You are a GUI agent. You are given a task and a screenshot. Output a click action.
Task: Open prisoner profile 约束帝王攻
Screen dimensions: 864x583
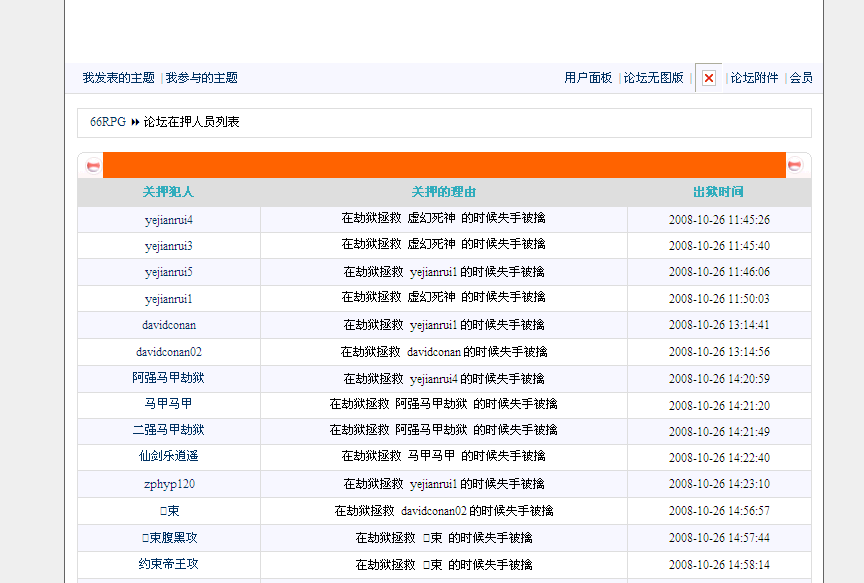(168, 564)
